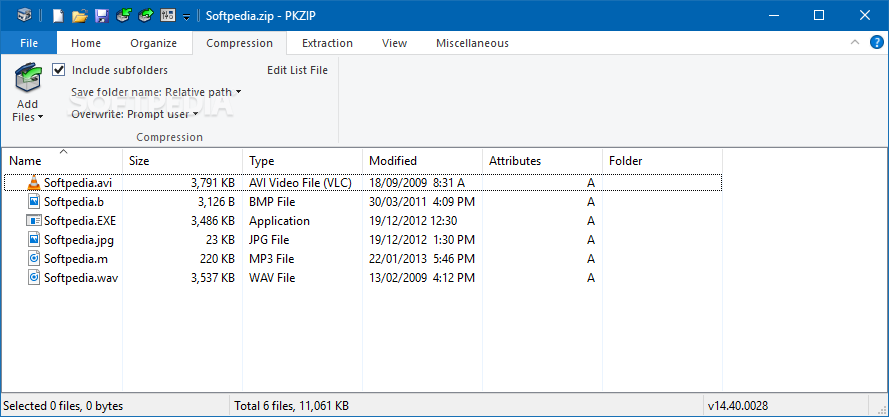
Task: Click Edit List File
Action: tap(297, 70)
